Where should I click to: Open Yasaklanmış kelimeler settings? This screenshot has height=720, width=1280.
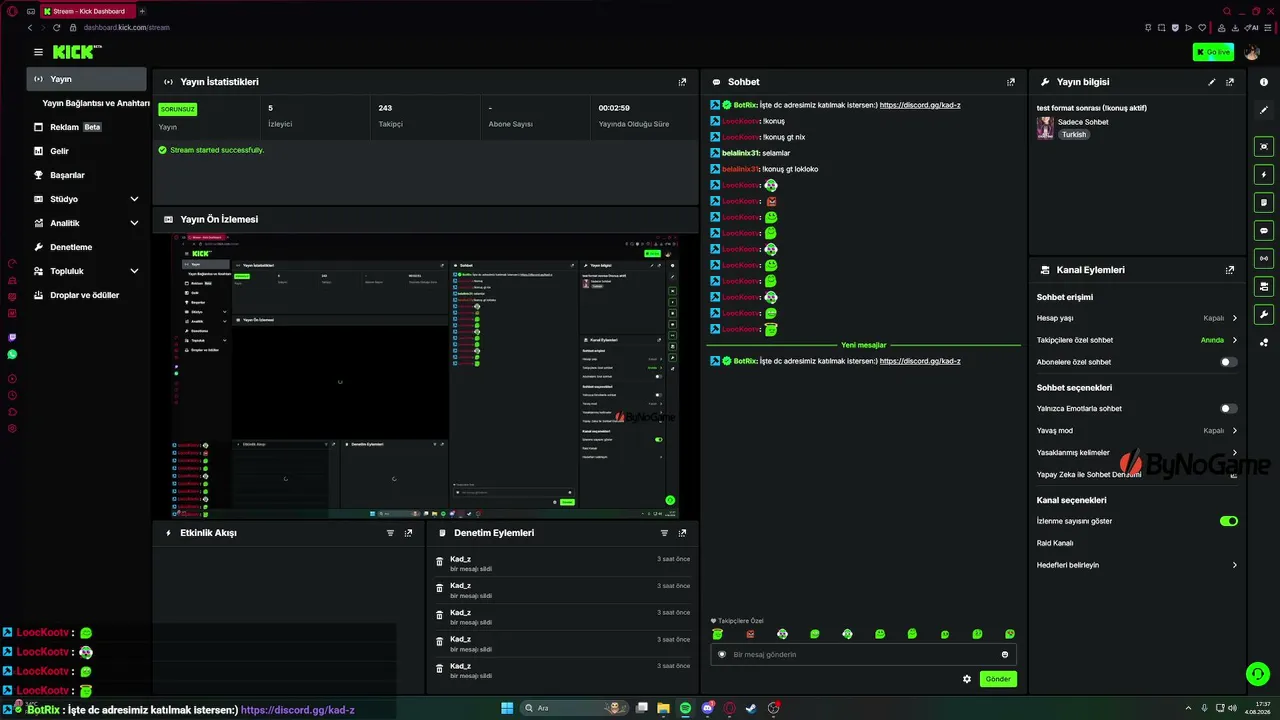1137,453
